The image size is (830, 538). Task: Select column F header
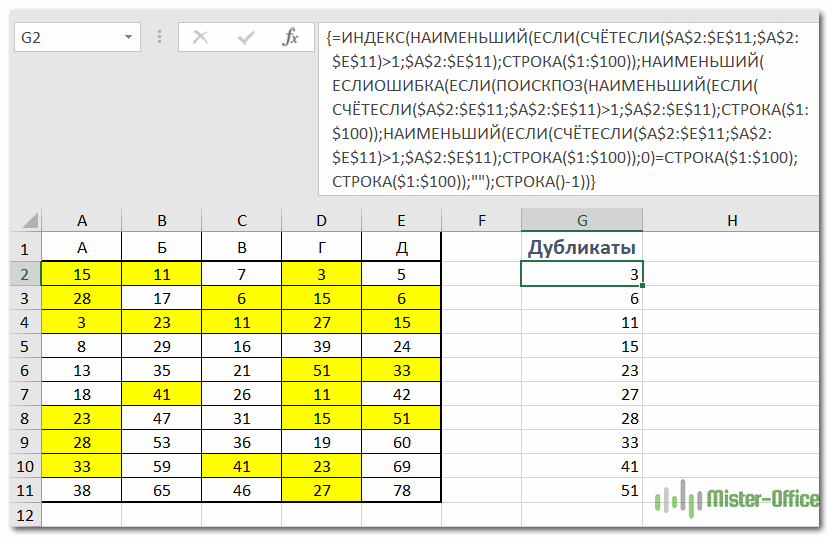click(481, 221)
